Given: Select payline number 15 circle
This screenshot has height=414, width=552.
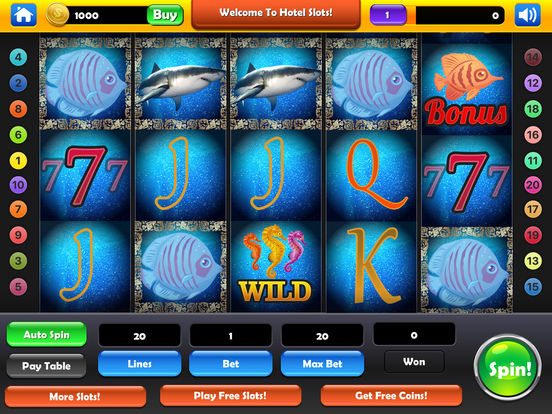Looking at the screenshot, I should point(533,287).
